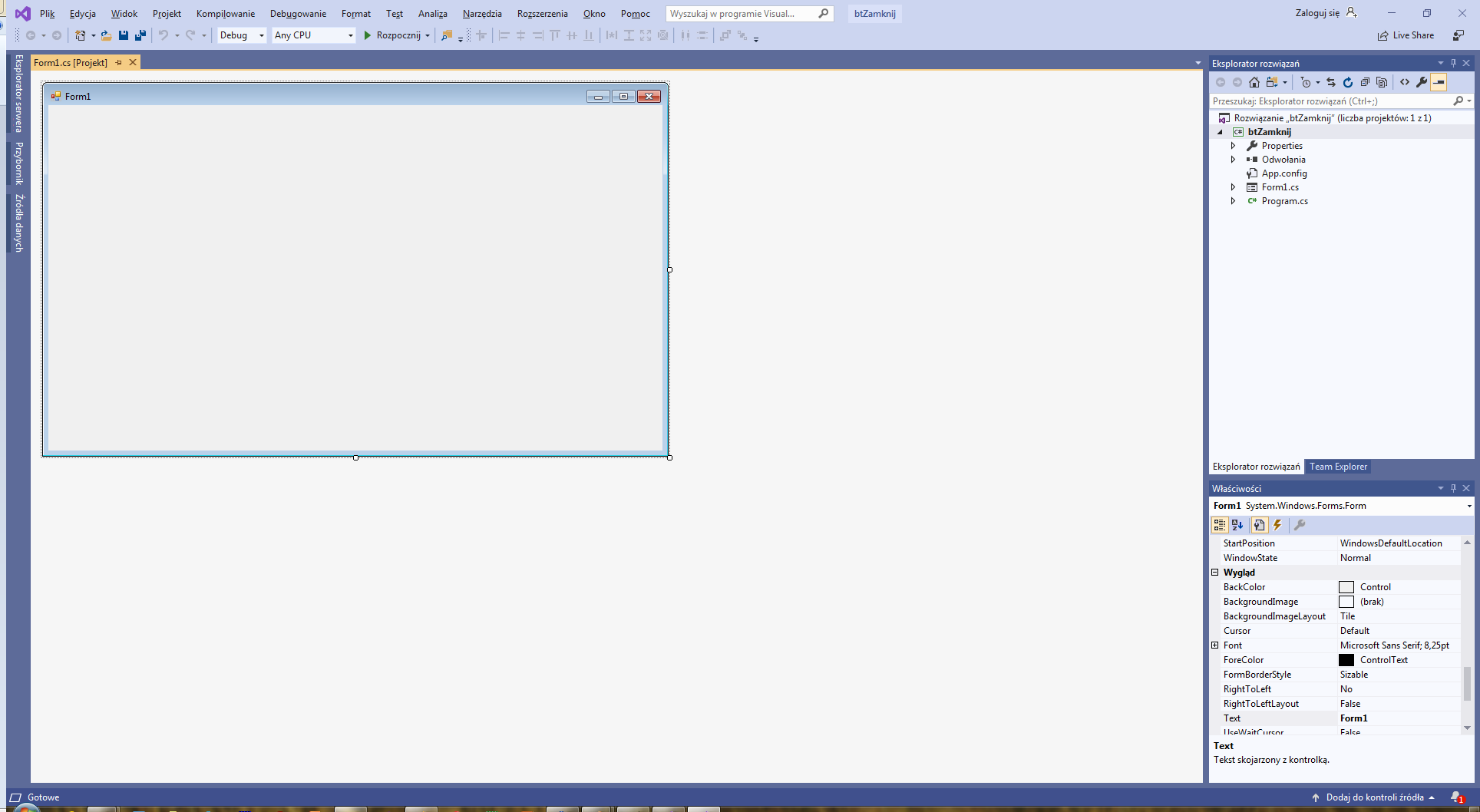Click Dodaj do kontroli źródła
Viewport: 1480px width, 812px height.
pyautogui.click(x=1374, y=797)
